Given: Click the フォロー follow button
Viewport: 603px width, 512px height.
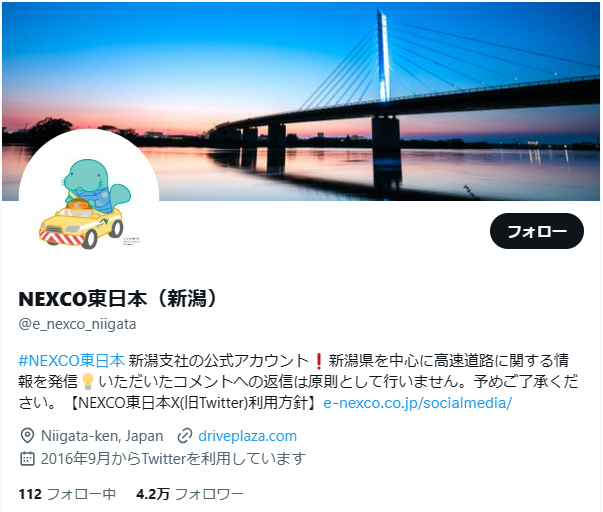Looking at the screenshot, I should click(536, 231).
